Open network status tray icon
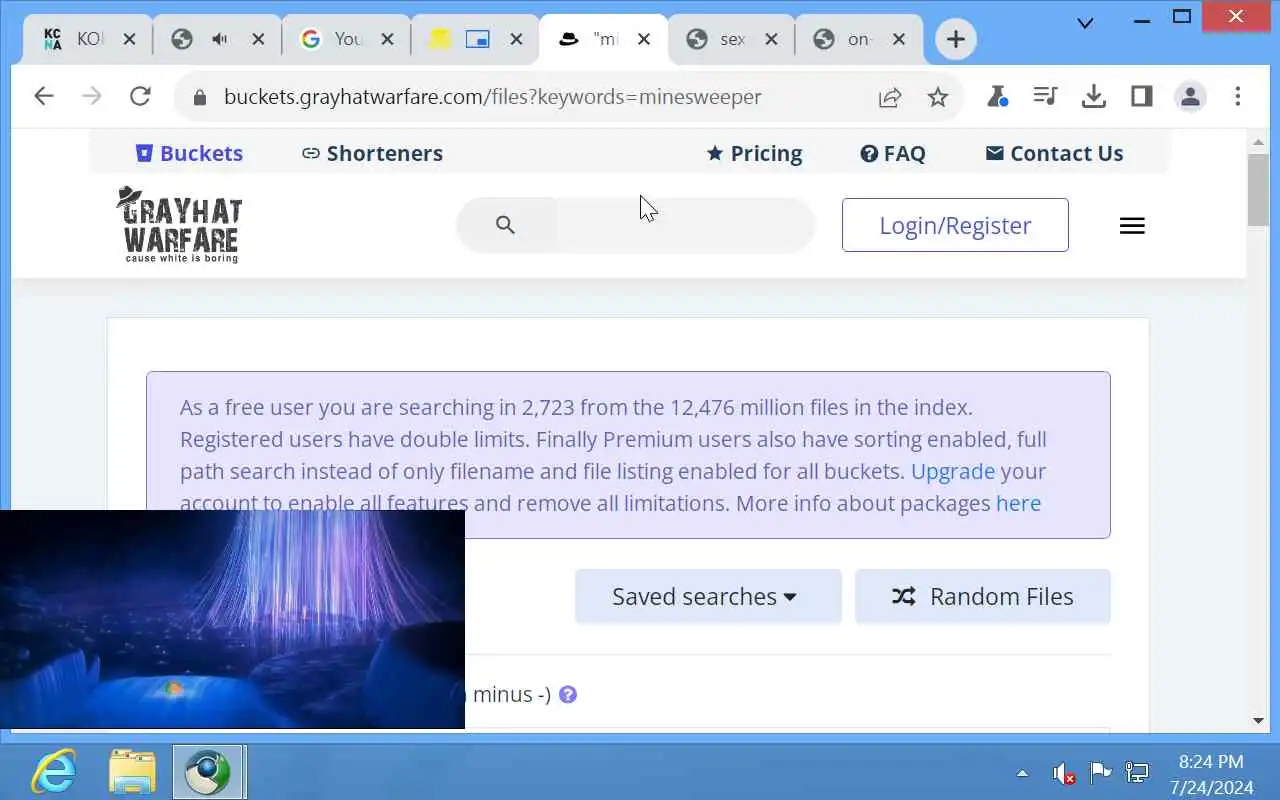This screenshot has width=1280, height=800. [x=1137, y=772]
